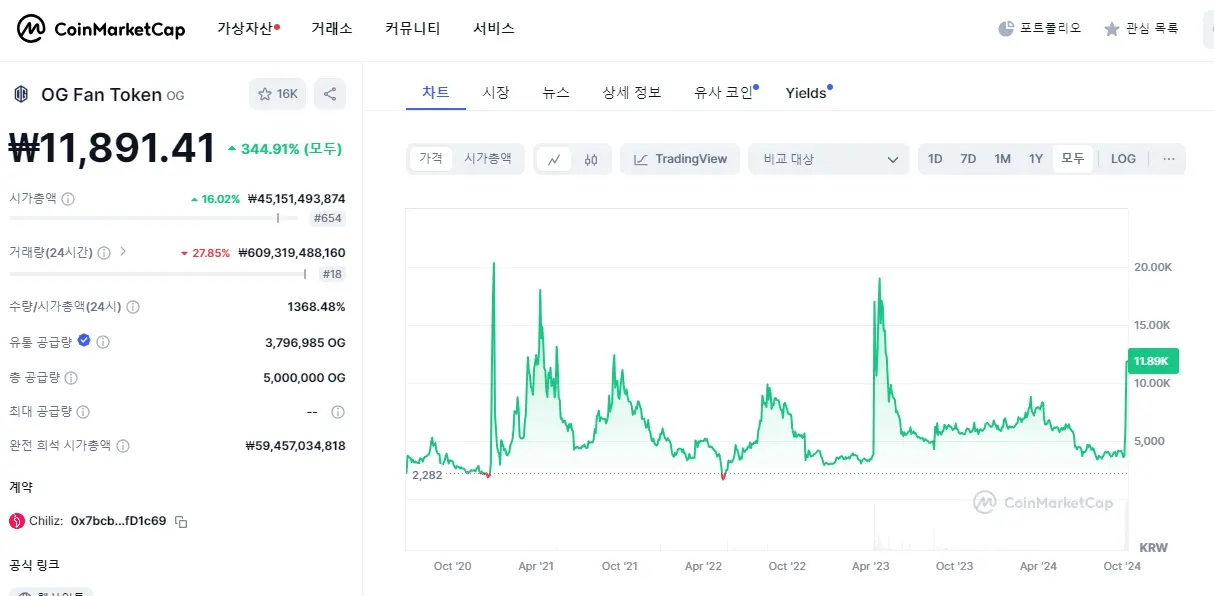Open the CoinMarketCap home logo
The width and height of the screenshot is (1214, 596).
pyautogui.click(x=101, y=29)
